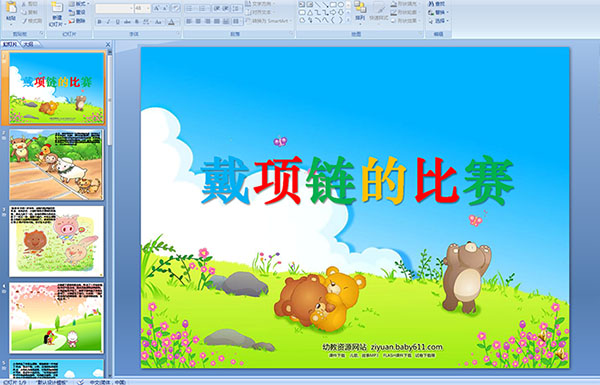Screen dimensions: 600x385
Task: Toggle Bold formatting
Action: [x=99, y=22]
